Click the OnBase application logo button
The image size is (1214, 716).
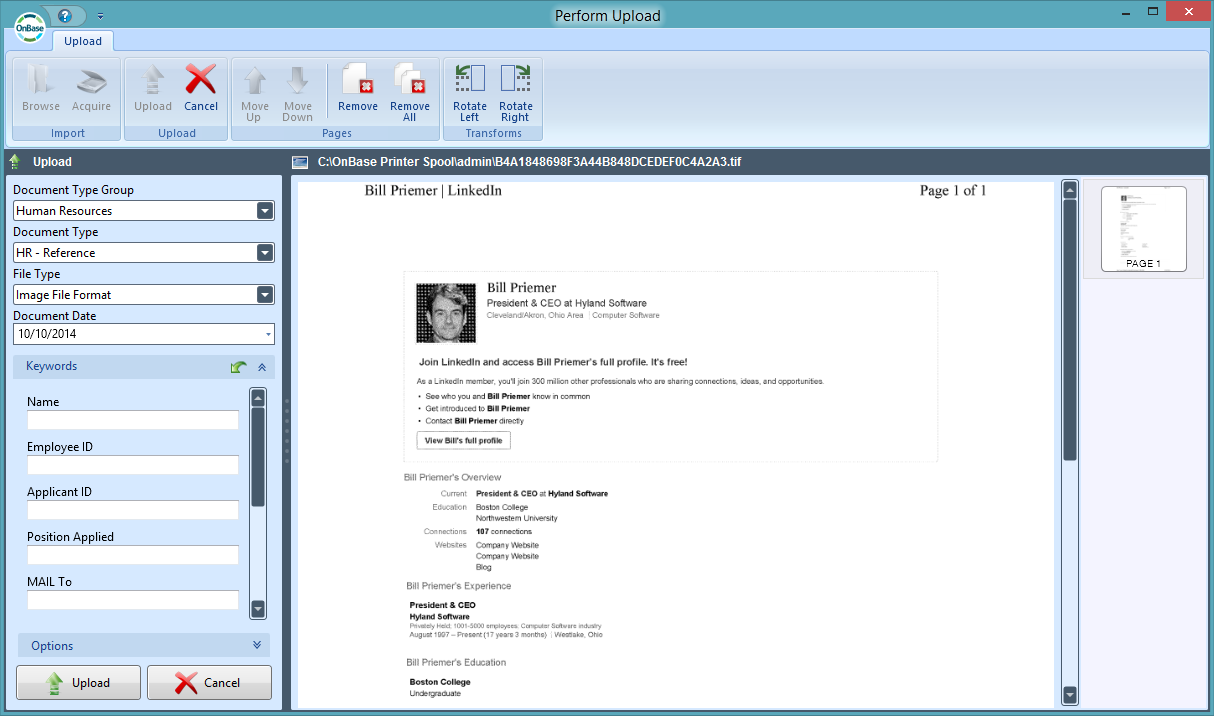point(29,28)
